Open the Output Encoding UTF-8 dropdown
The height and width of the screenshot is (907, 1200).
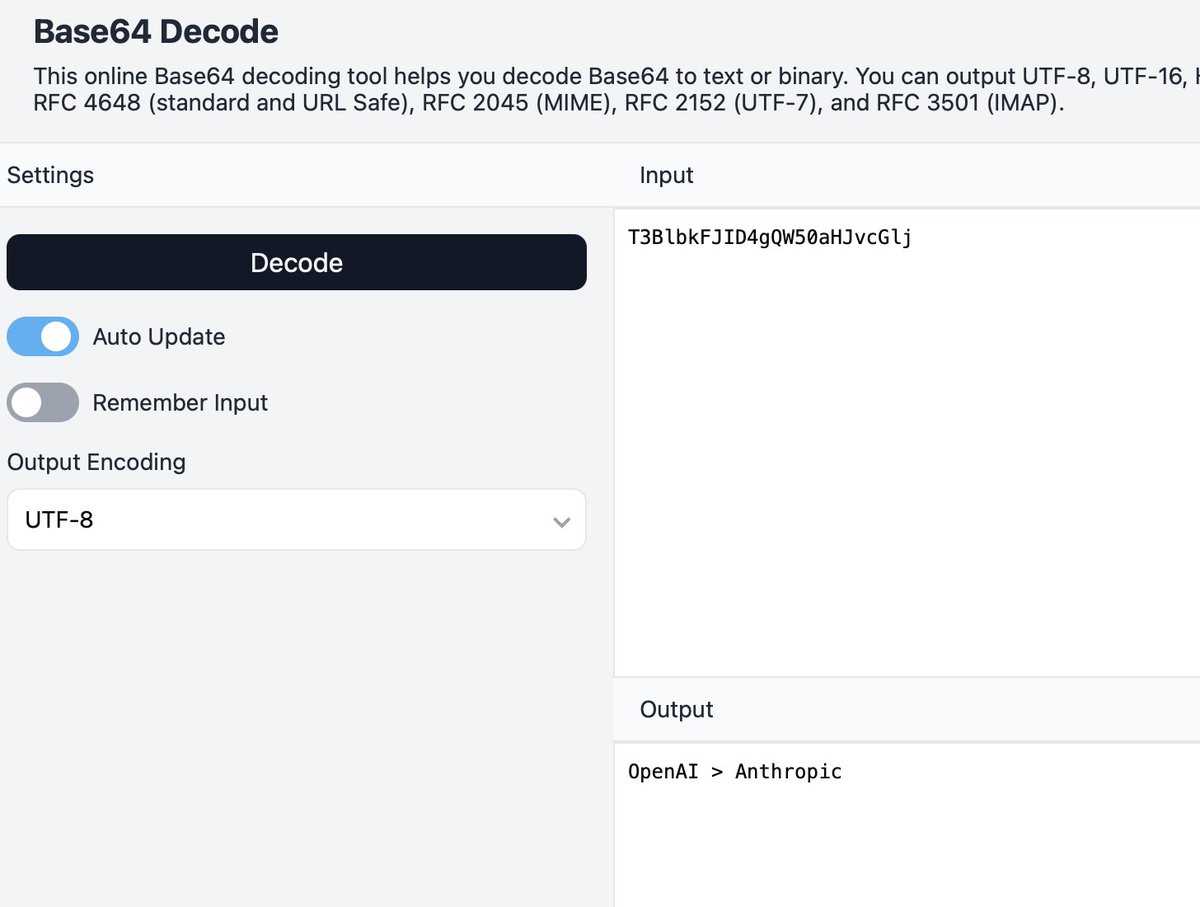296,520
